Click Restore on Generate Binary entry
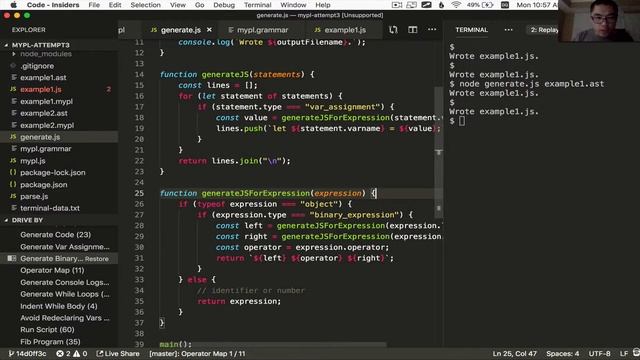Viewport: 640px width, 360px height. coord(97,259)
